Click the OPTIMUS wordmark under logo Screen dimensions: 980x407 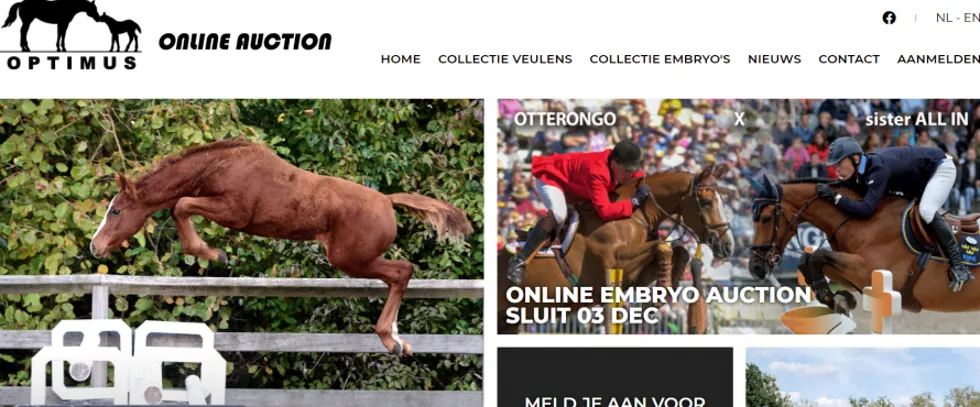tap(71, 63)
